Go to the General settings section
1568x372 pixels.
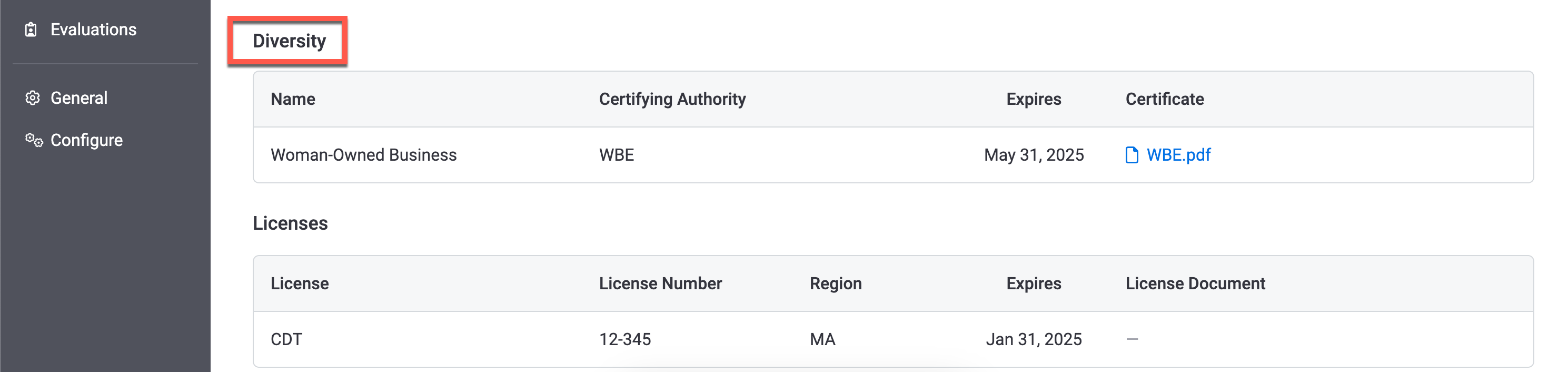78,98
